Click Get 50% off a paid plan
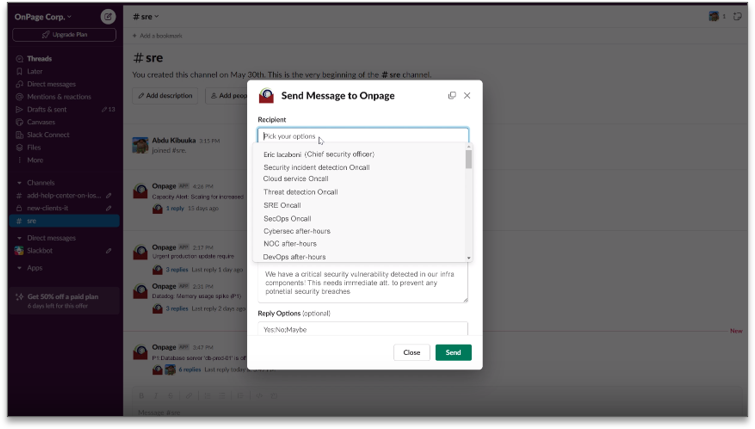 tap(64, 300)
